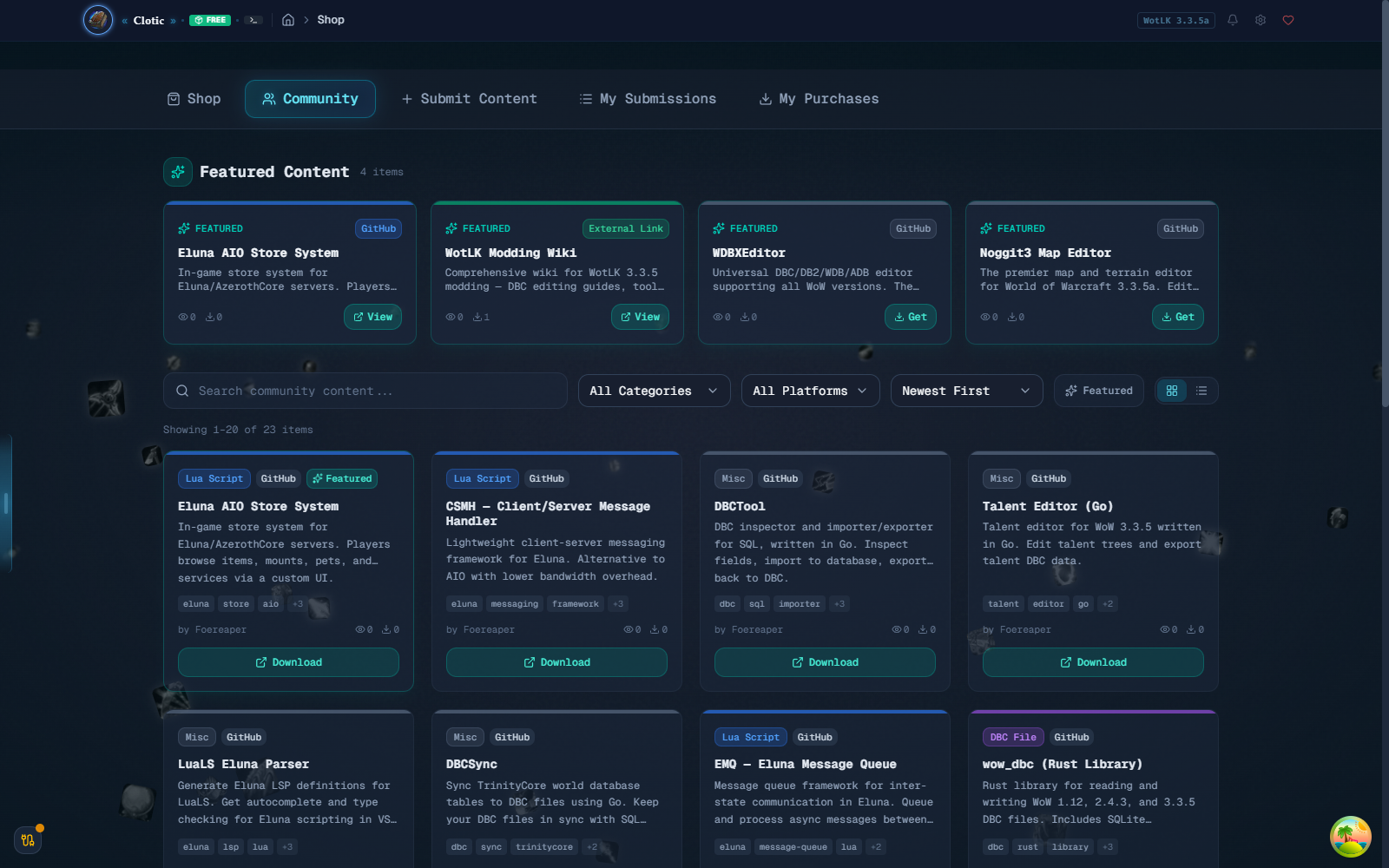Click the search magnifier icon
The image size is (1389, 868).
coord(182,391)
